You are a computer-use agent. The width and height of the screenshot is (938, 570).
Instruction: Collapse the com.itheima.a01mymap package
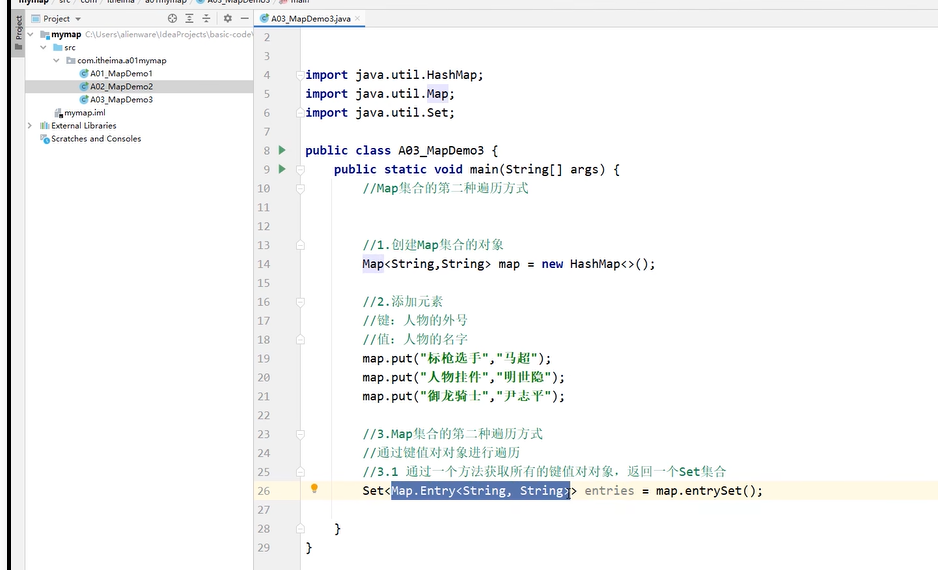(x=57, y=60)
